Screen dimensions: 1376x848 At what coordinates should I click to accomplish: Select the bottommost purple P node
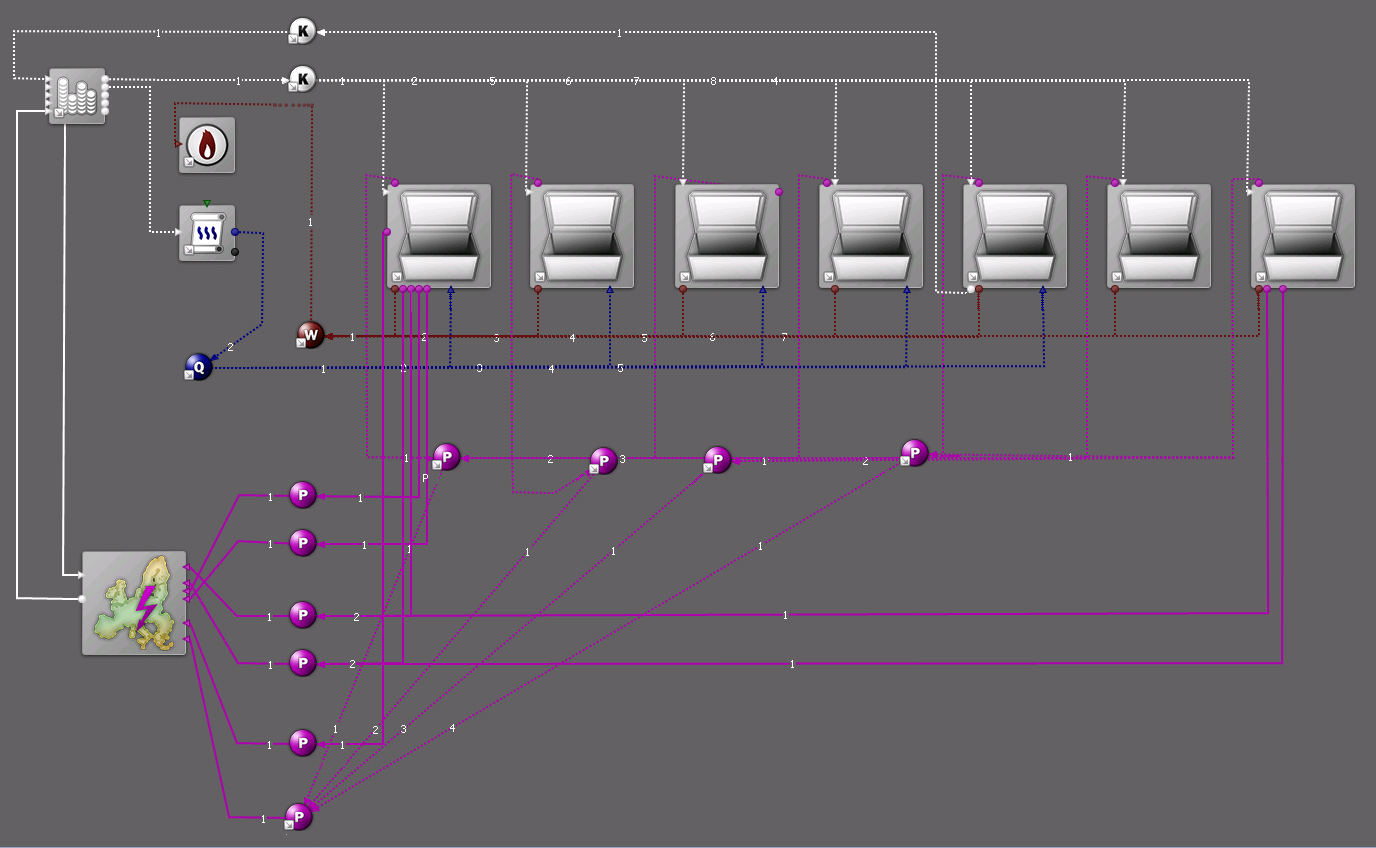pyautogui.click(x=299, y=817)
